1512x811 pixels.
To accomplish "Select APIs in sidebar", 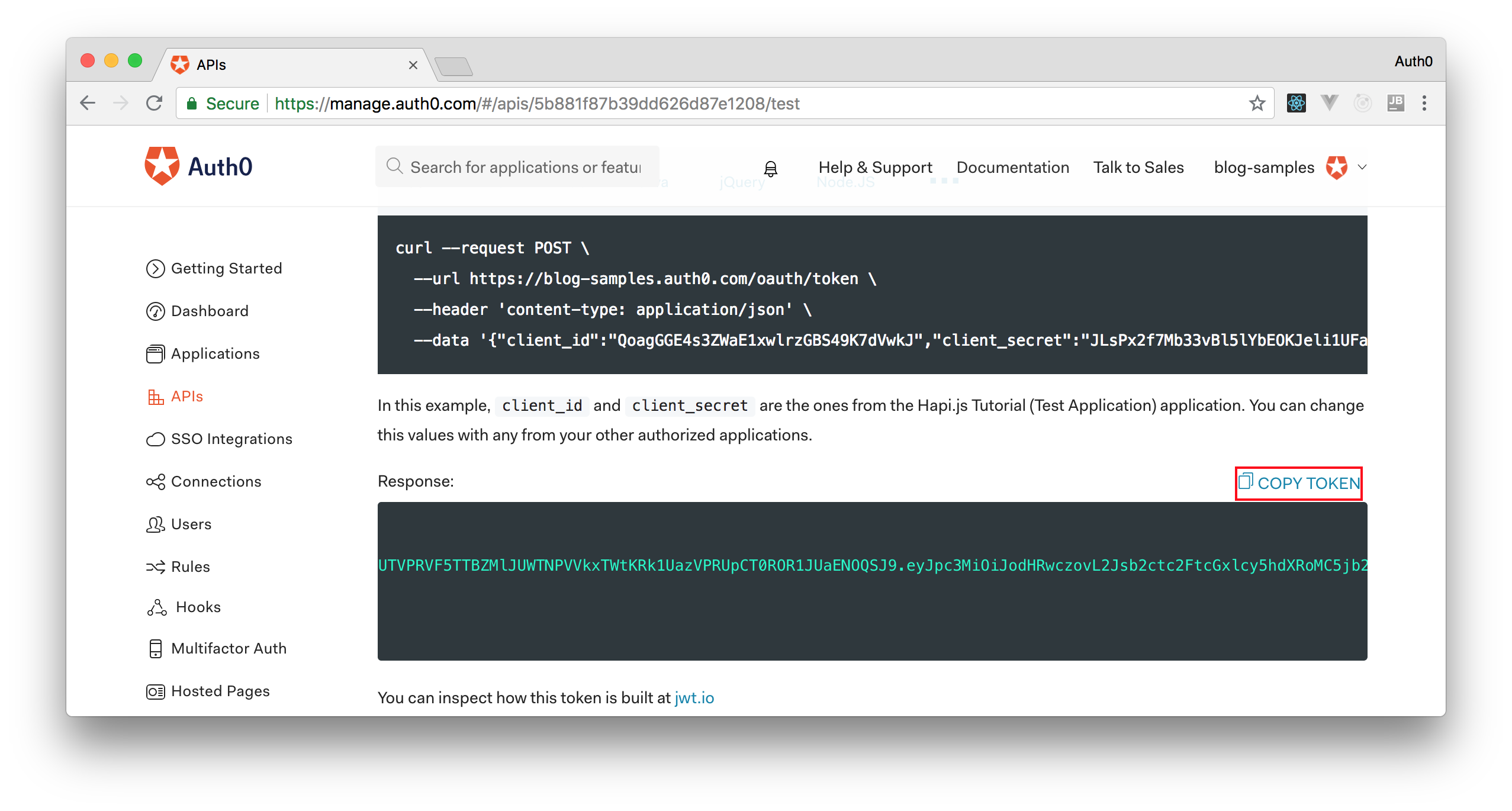I will point(186,396).
